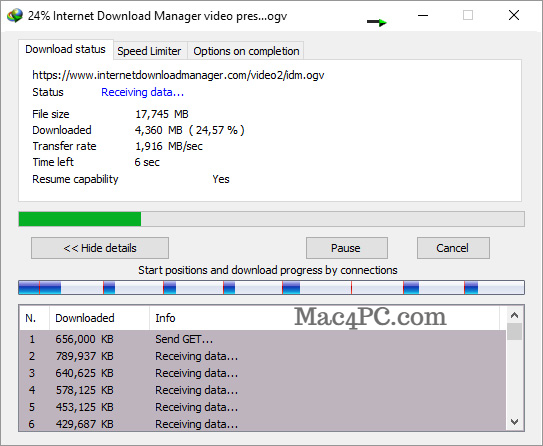This screenshot has height=446, width=543.
Task: Select connection row 453,125 KB
Action: (263, 407)
